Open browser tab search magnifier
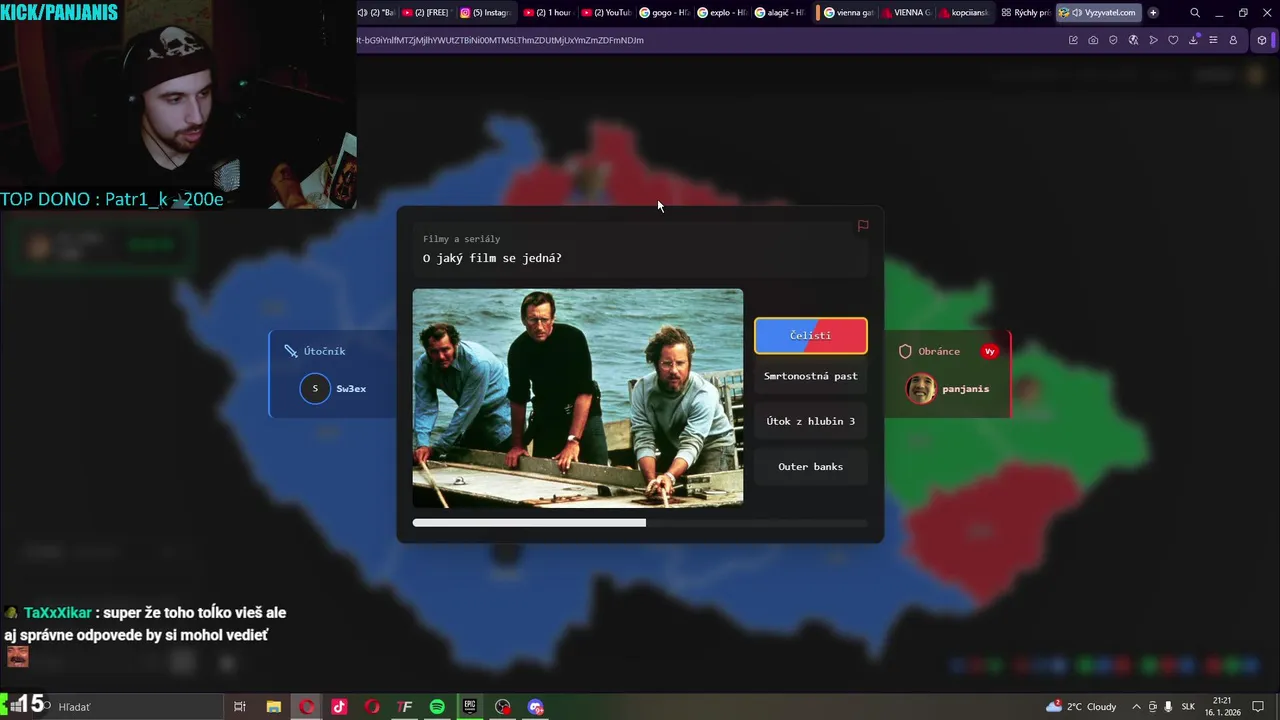Image resolution: width=1280 pixels, height=720 pixels. click(1195, 13)
